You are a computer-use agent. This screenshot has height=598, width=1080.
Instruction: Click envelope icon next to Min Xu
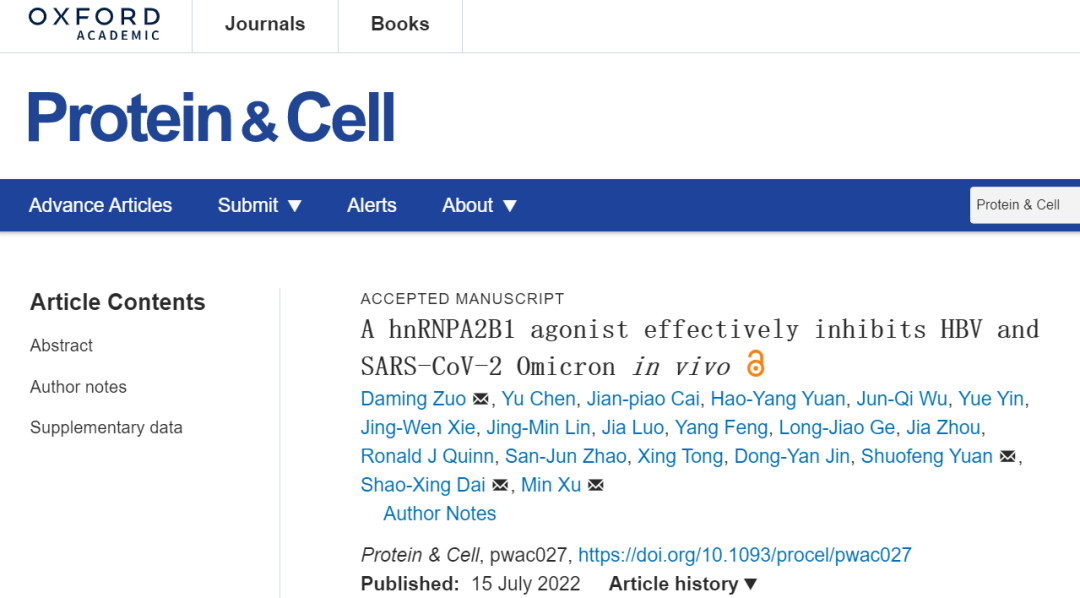[x=596, y=486]
